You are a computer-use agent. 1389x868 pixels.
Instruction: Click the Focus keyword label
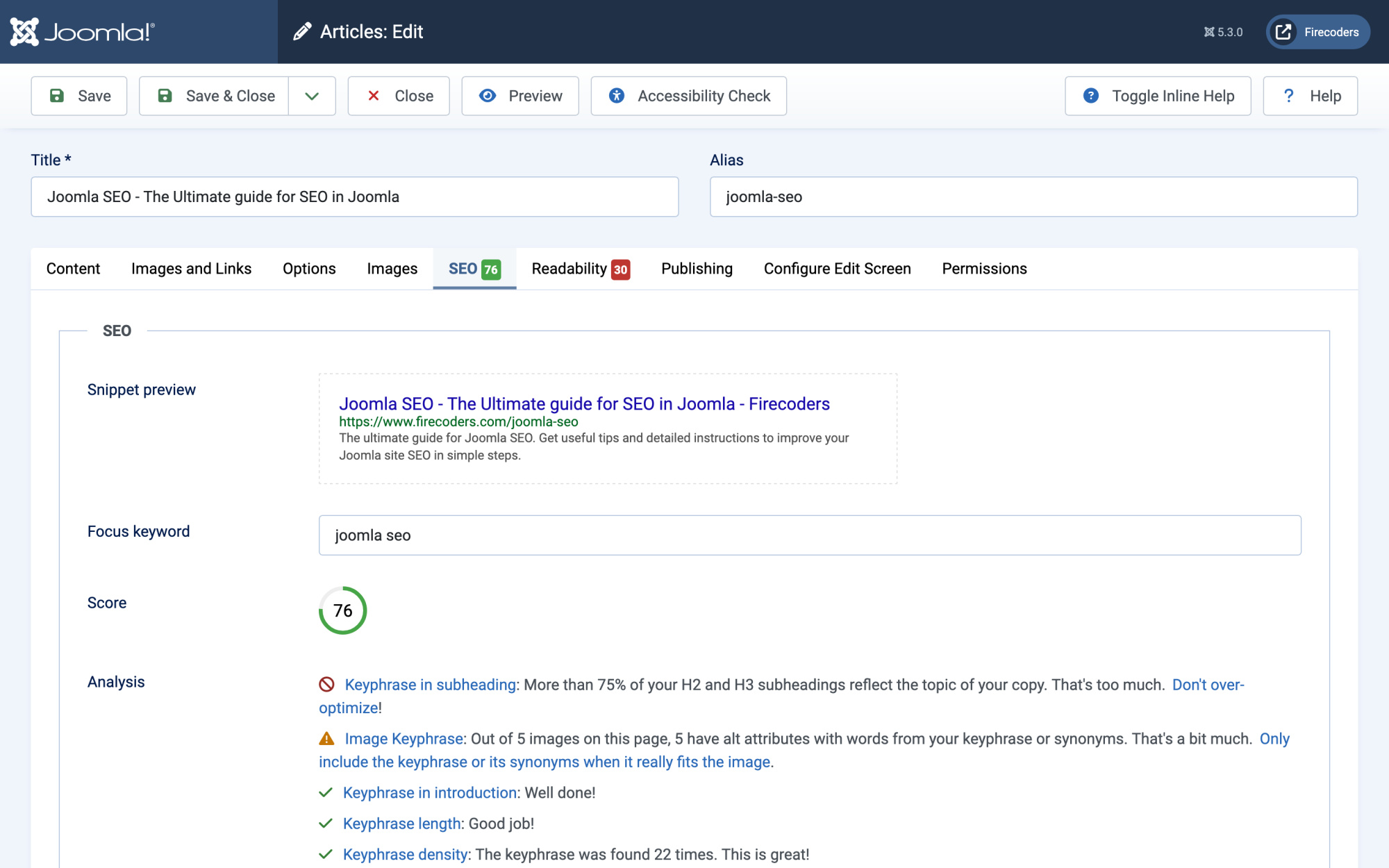point(138,531)
